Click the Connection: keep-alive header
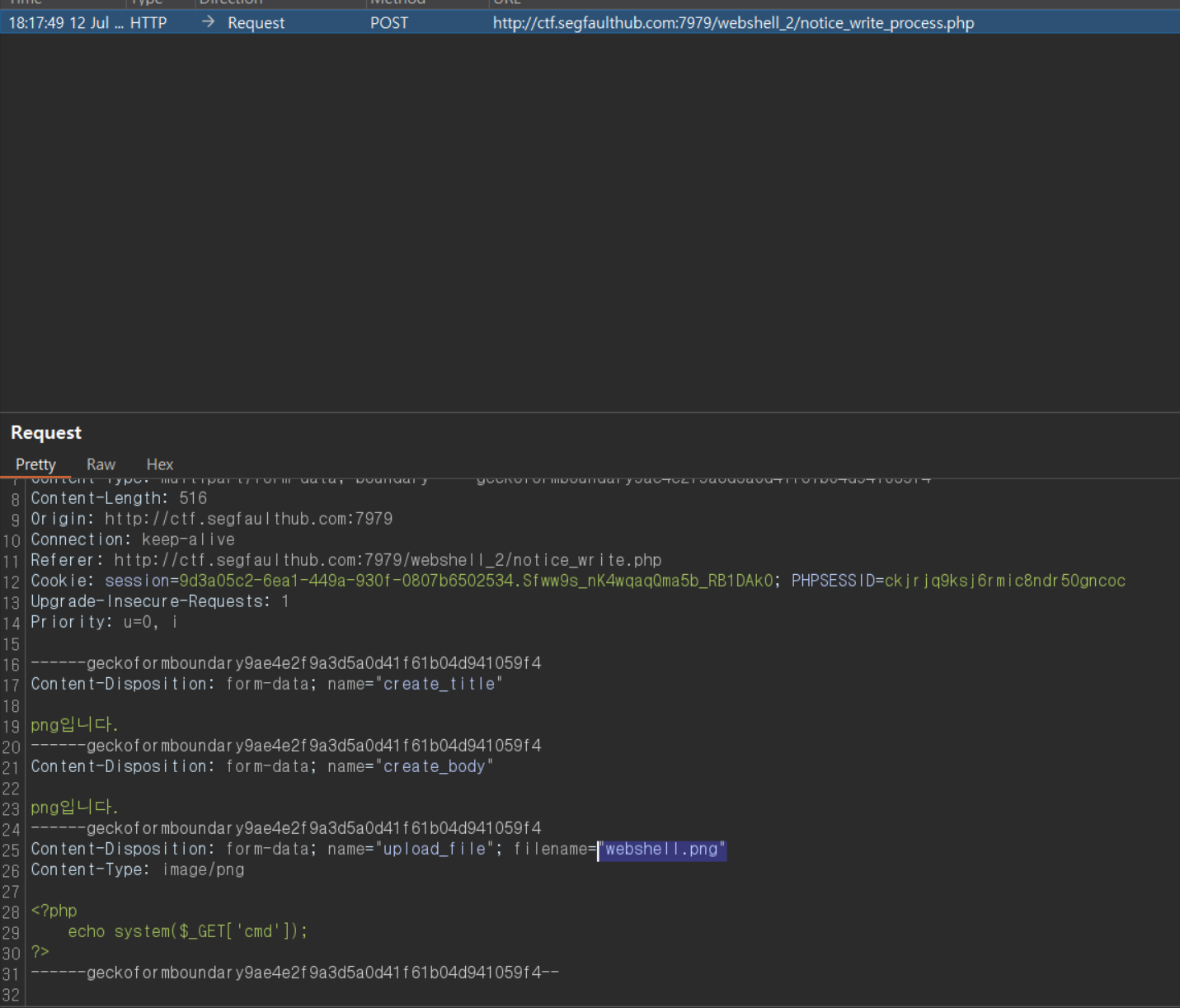This screenshot has height=1008, width=1180. (x=133, y=539)
